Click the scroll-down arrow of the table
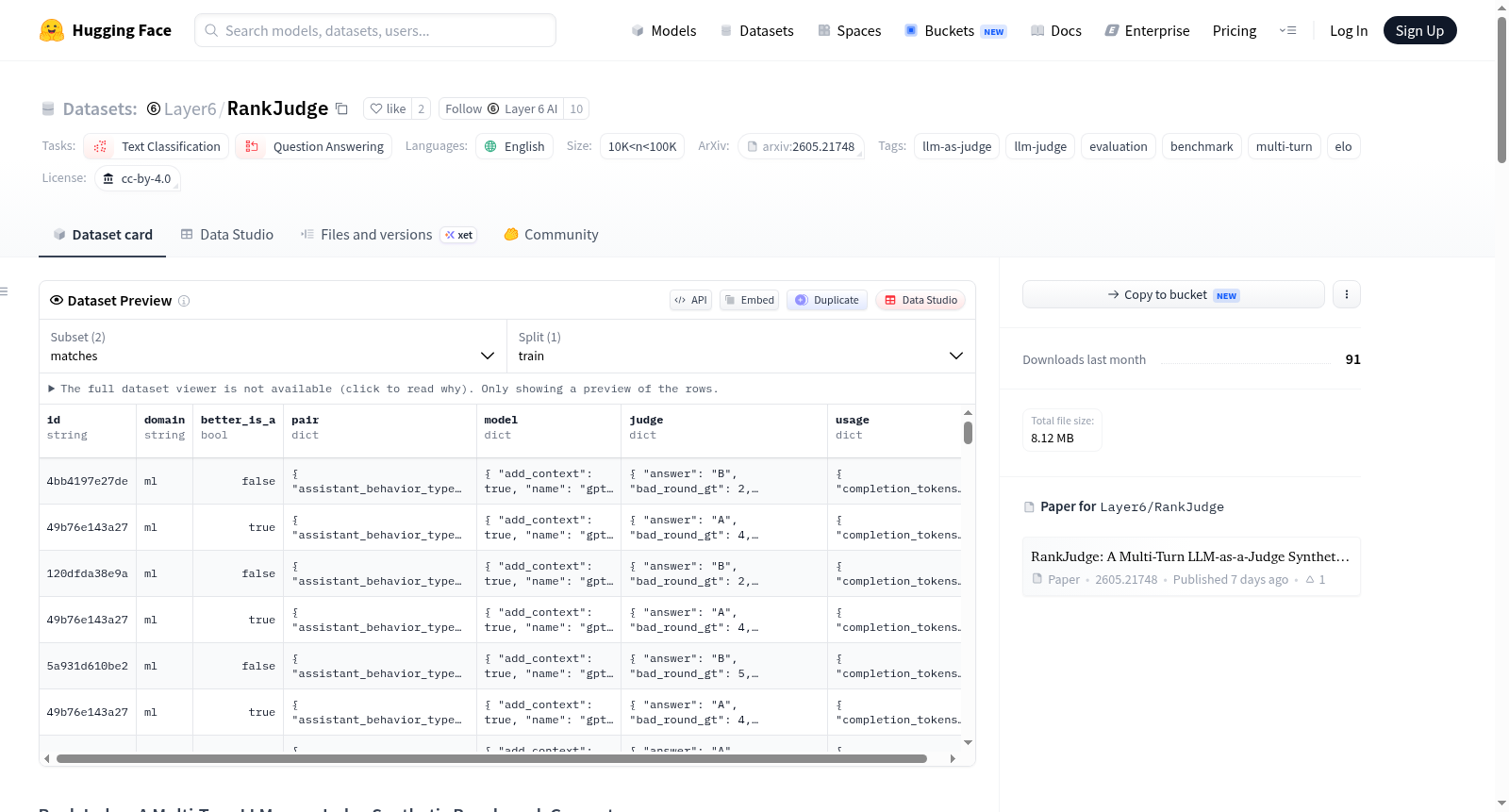The width and height of the screenshot is (1509, 812). click(x=968, y=743)
